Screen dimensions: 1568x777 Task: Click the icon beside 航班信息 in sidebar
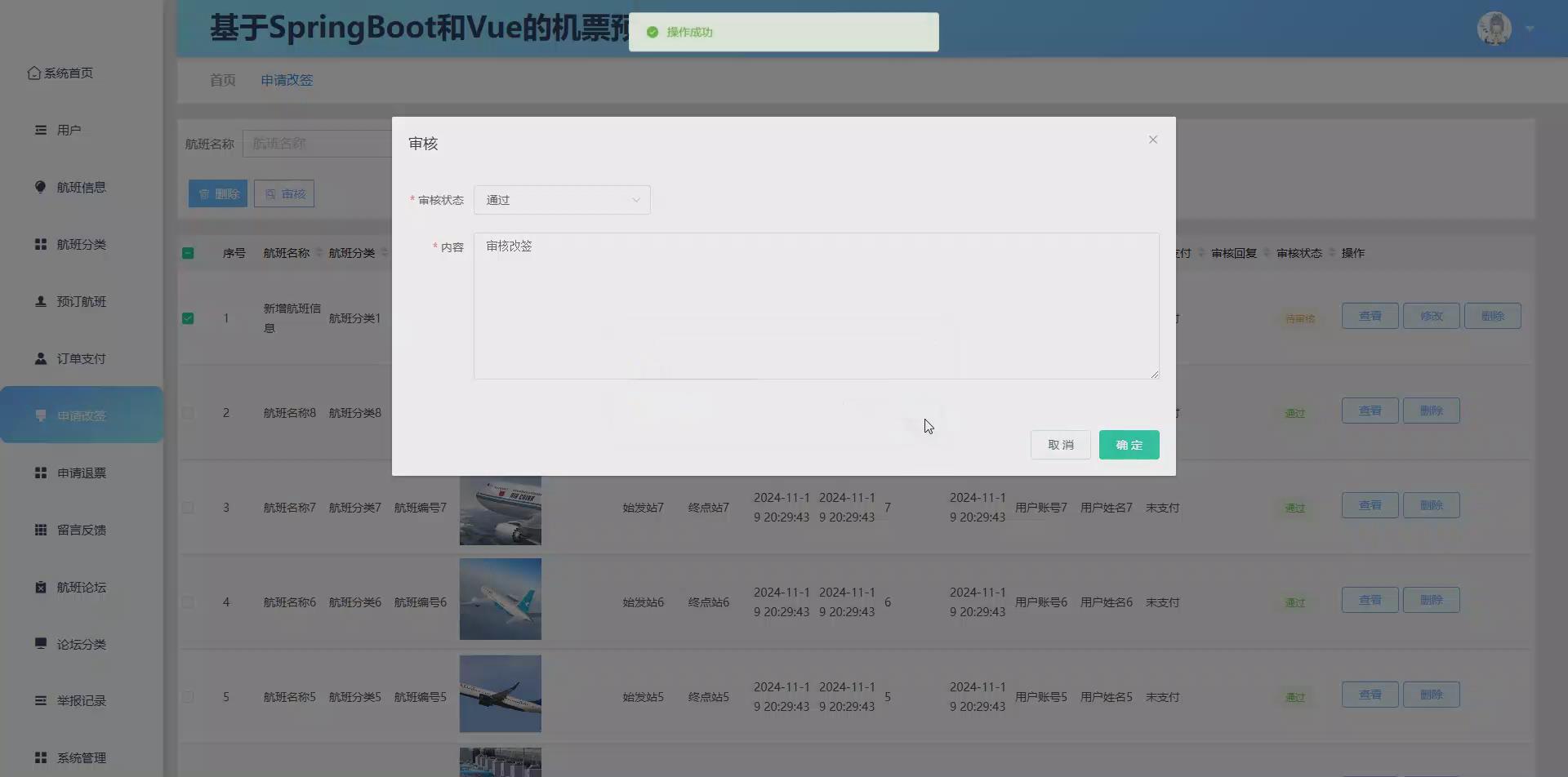coord(40,187)
